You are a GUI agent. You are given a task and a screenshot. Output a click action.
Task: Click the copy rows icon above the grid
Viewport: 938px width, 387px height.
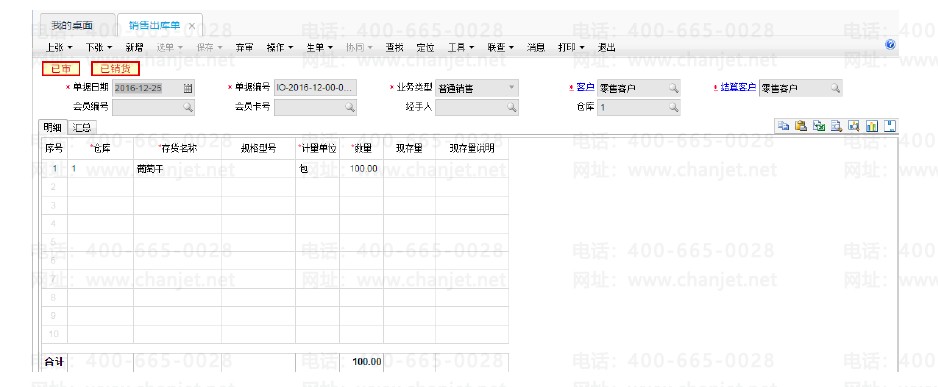(783, 126)
